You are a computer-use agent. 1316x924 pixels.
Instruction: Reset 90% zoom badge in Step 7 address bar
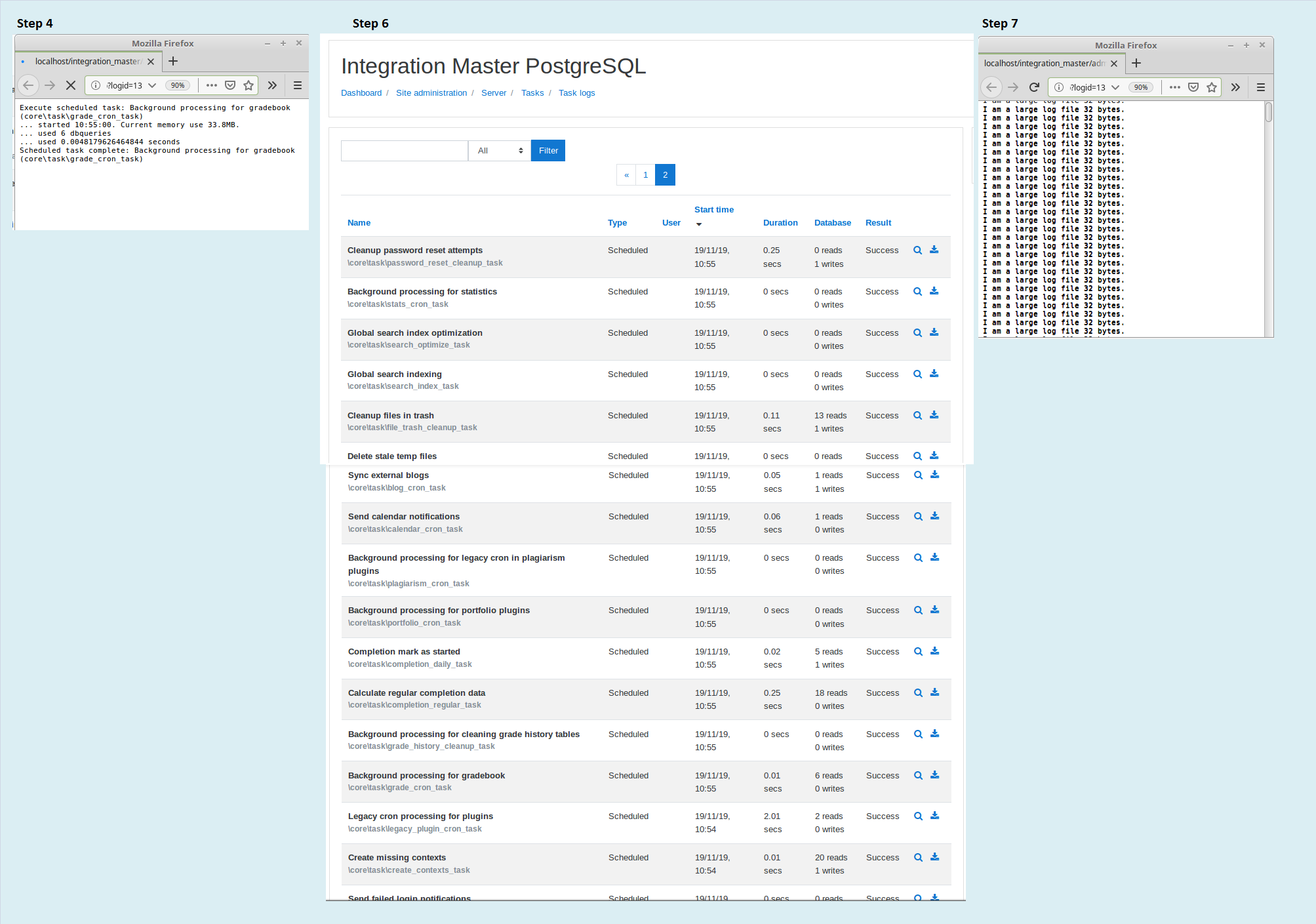point(1141,87)
